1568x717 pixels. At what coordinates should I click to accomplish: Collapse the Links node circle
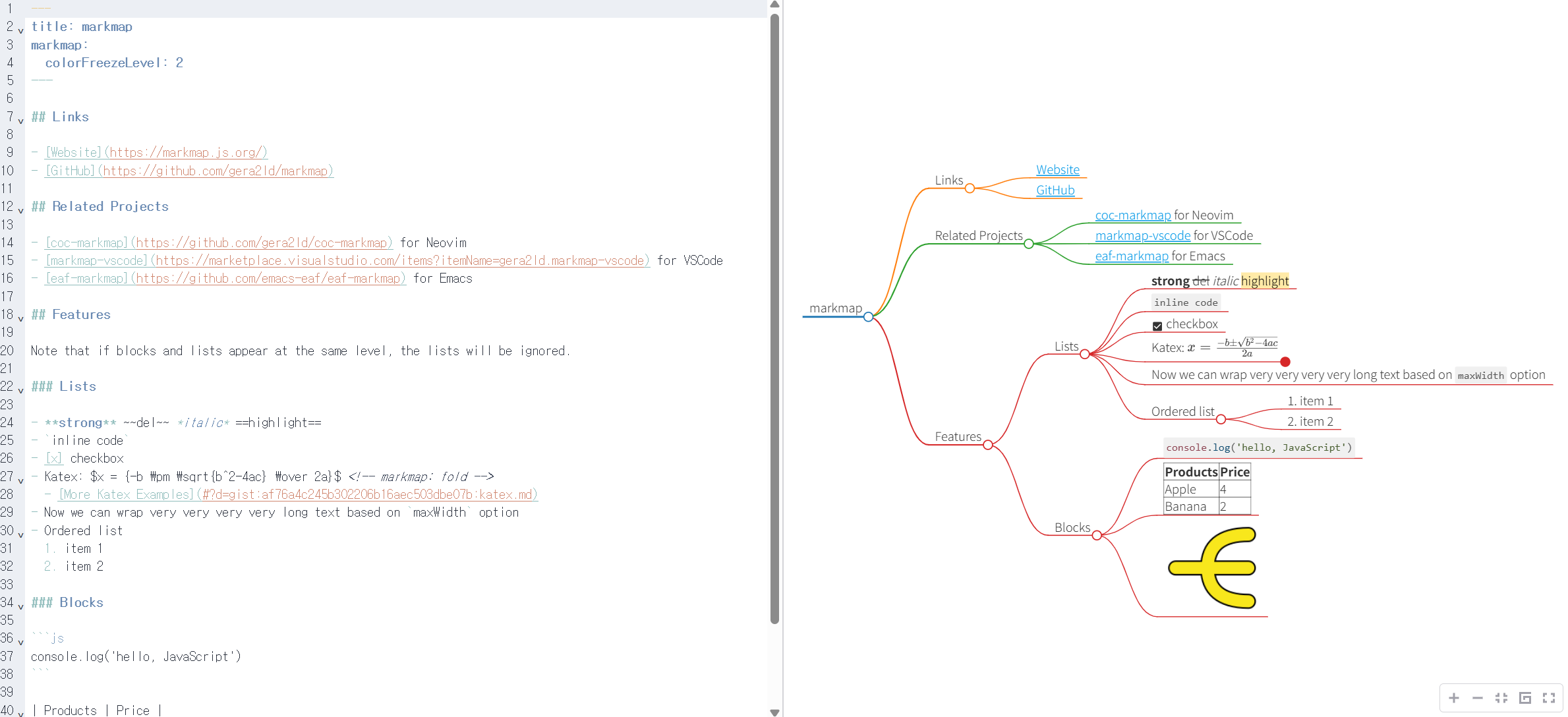(x=970, y=188)
